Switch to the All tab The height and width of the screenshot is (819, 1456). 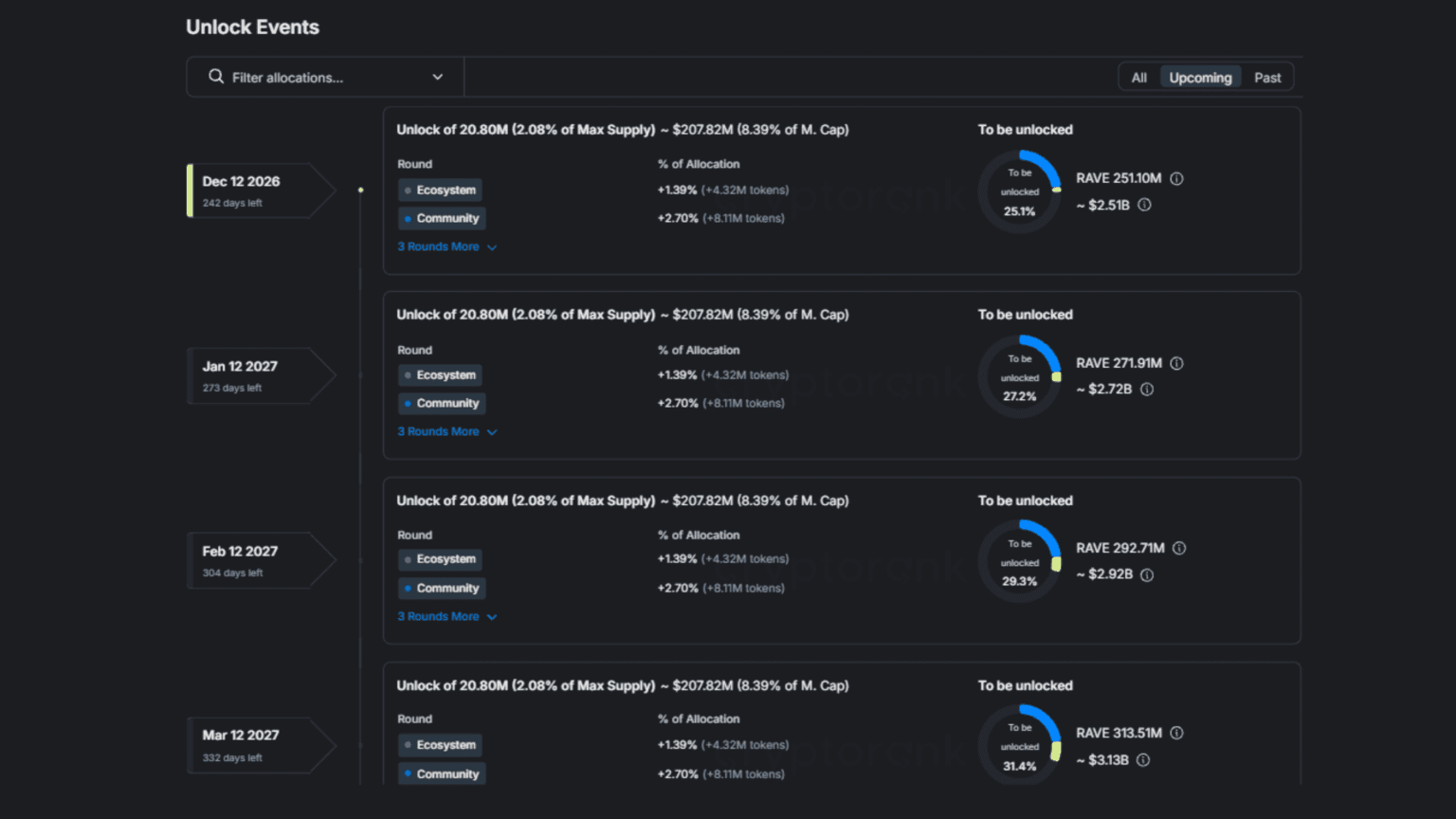click(1138, 78)
